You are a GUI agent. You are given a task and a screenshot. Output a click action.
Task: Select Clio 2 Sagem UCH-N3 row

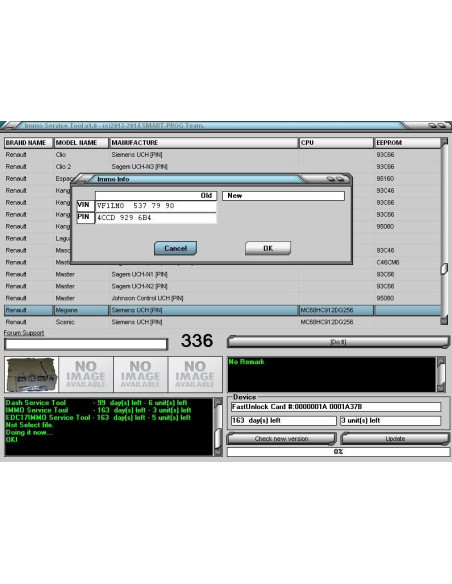(x=222, y=166)
